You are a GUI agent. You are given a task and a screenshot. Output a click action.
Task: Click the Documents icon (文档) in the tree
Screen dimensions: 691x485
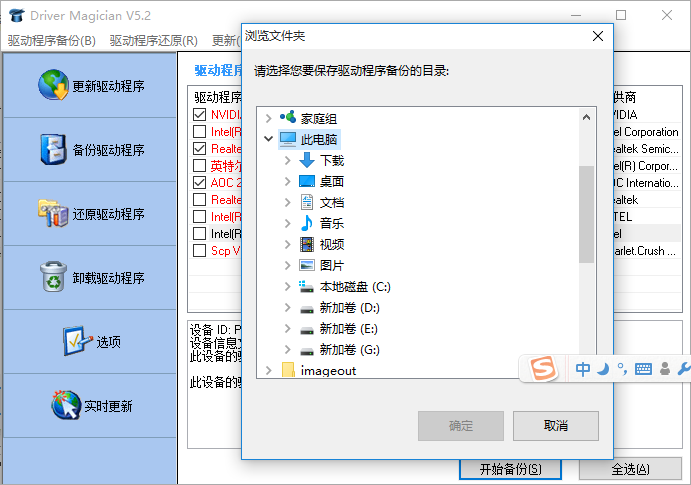point(307,202)
